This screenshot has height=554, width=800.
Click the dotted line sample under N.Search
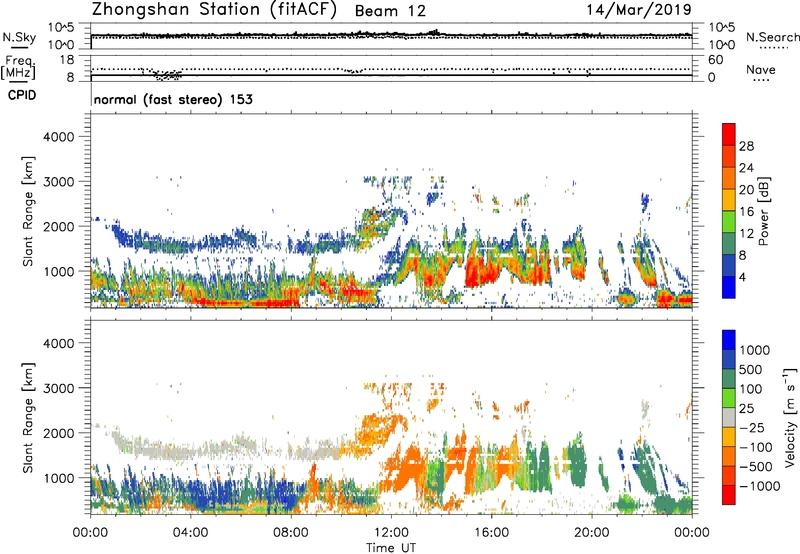click(774, 48)
